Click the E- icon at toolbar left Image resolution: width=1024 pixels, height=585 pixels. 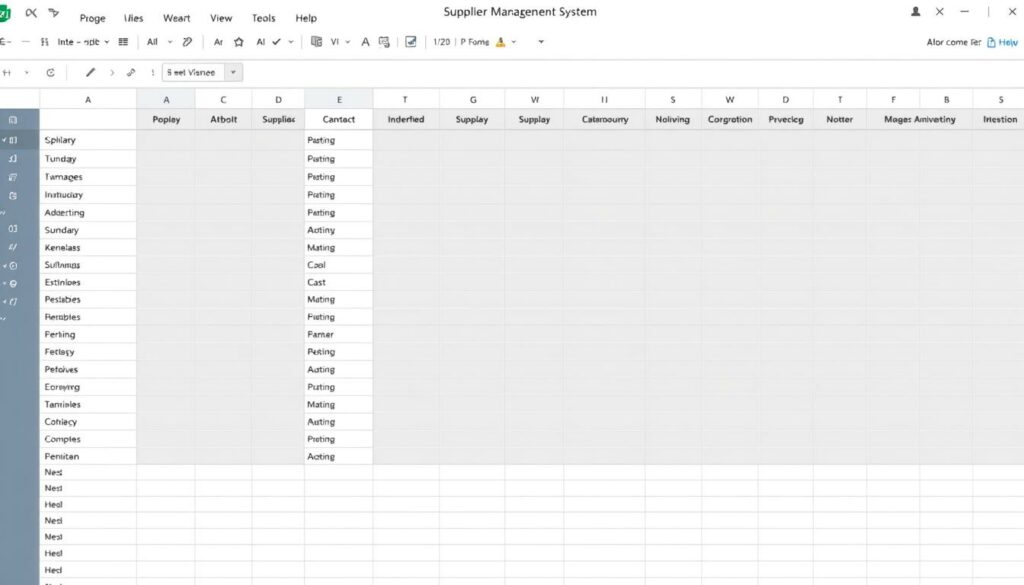(5, 42)
